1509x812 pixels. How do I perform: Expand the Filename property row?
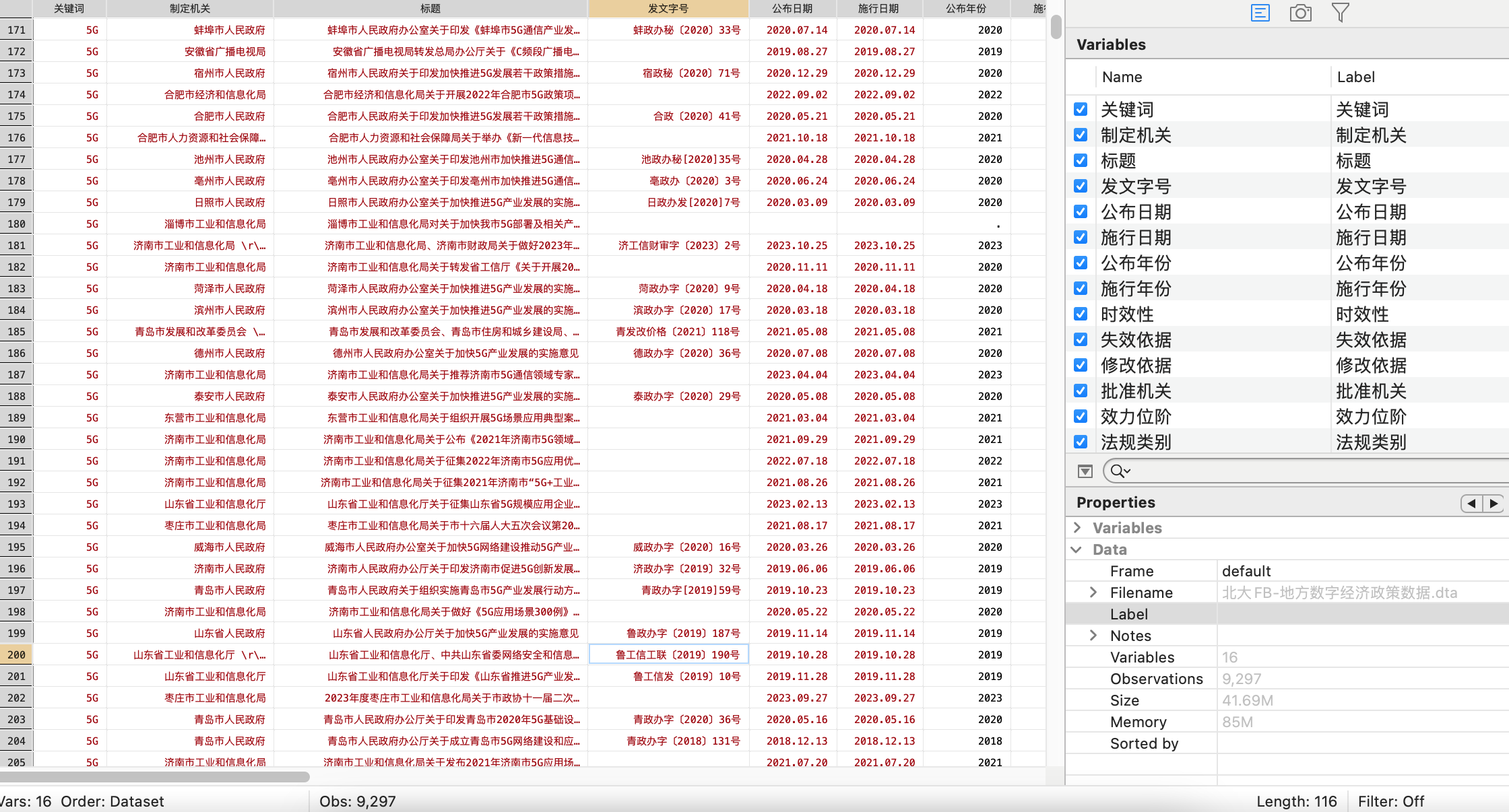click(x=1093, y=593)
